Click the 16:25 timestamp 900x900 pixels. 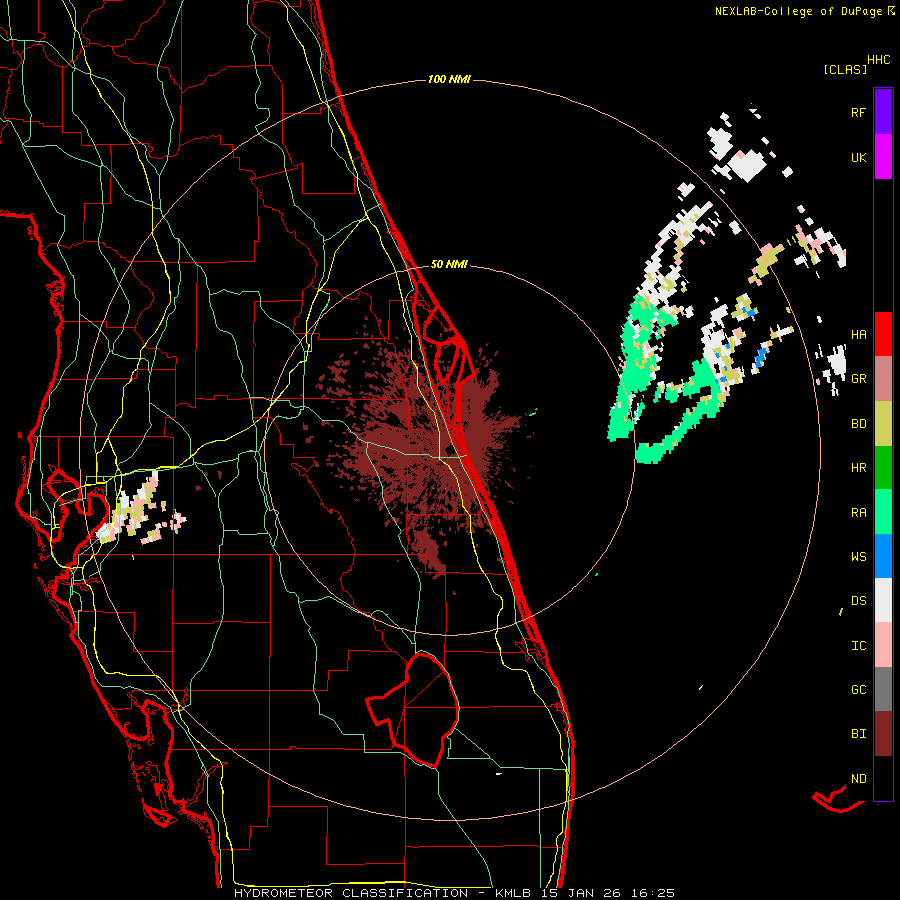click(654, 893)
